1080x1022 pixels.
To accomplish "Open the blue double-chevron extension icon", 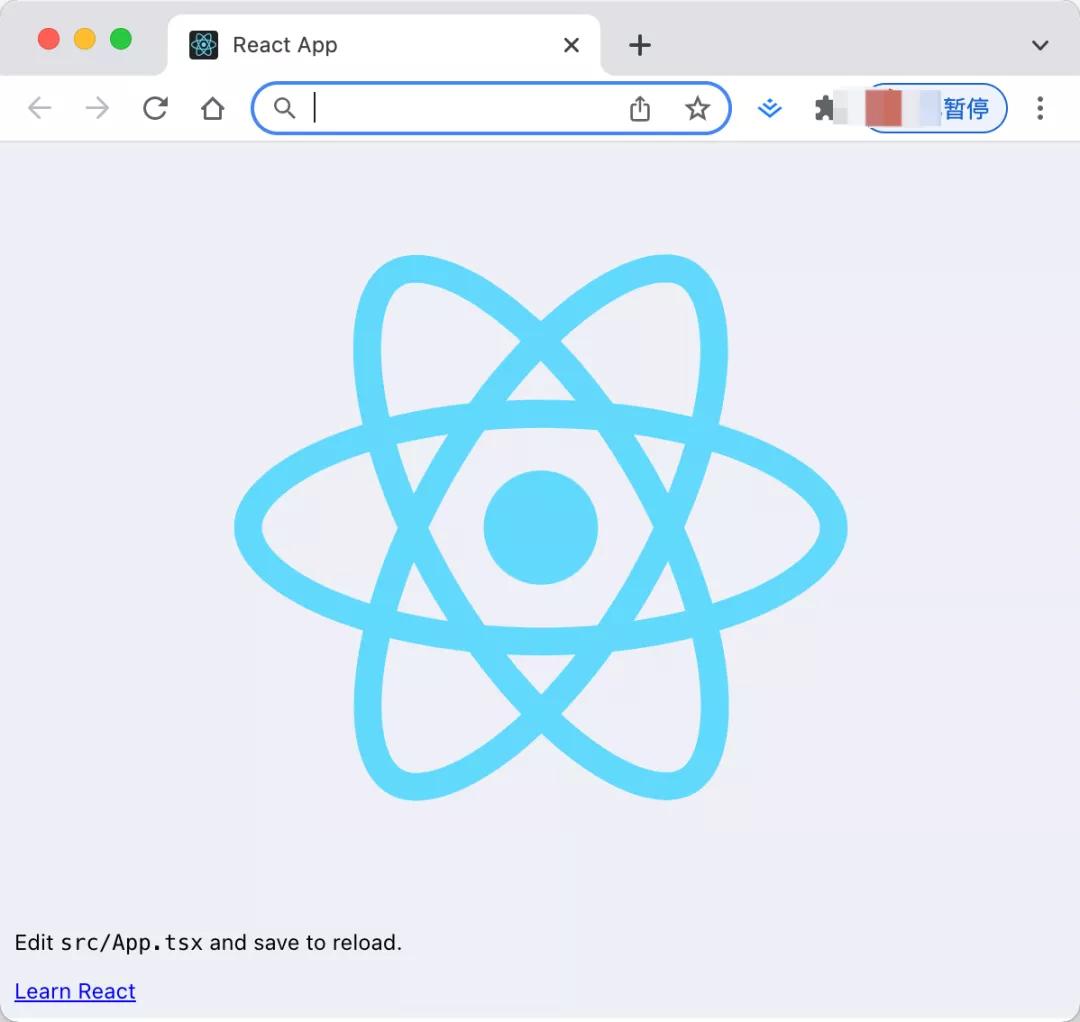I will click(x=769, y=108).
